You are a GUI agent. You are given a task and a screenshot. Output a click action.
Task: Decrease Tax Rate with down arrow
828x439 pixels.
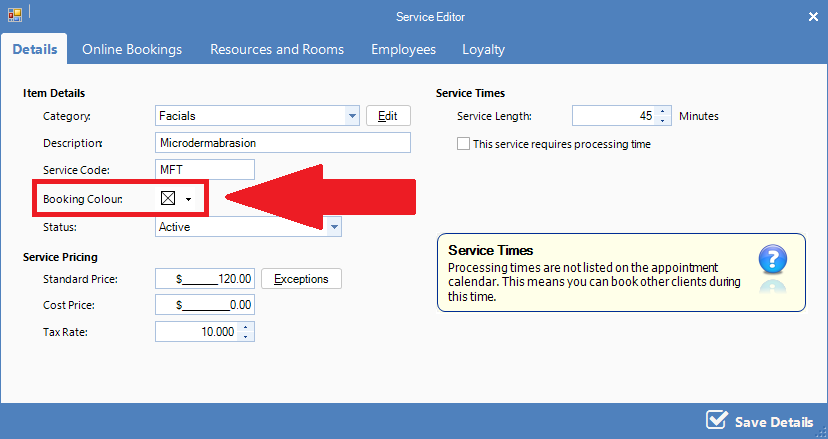click(247, 336)
